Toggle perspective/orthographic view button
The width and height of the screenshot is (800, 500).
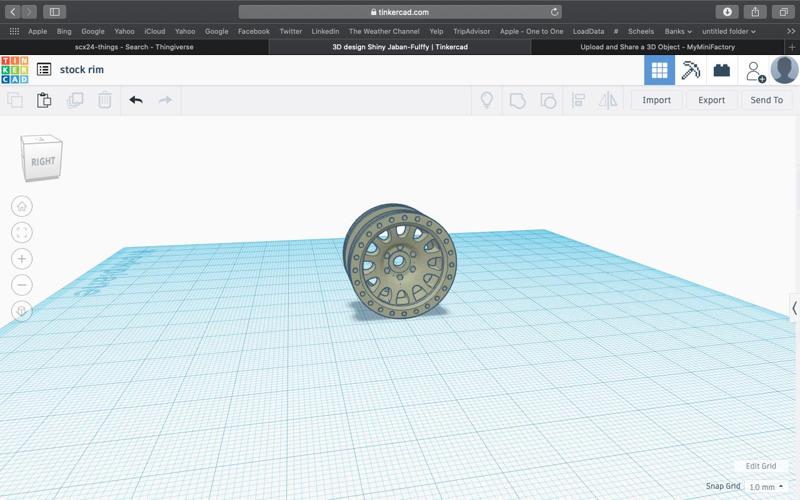[22, 311]
